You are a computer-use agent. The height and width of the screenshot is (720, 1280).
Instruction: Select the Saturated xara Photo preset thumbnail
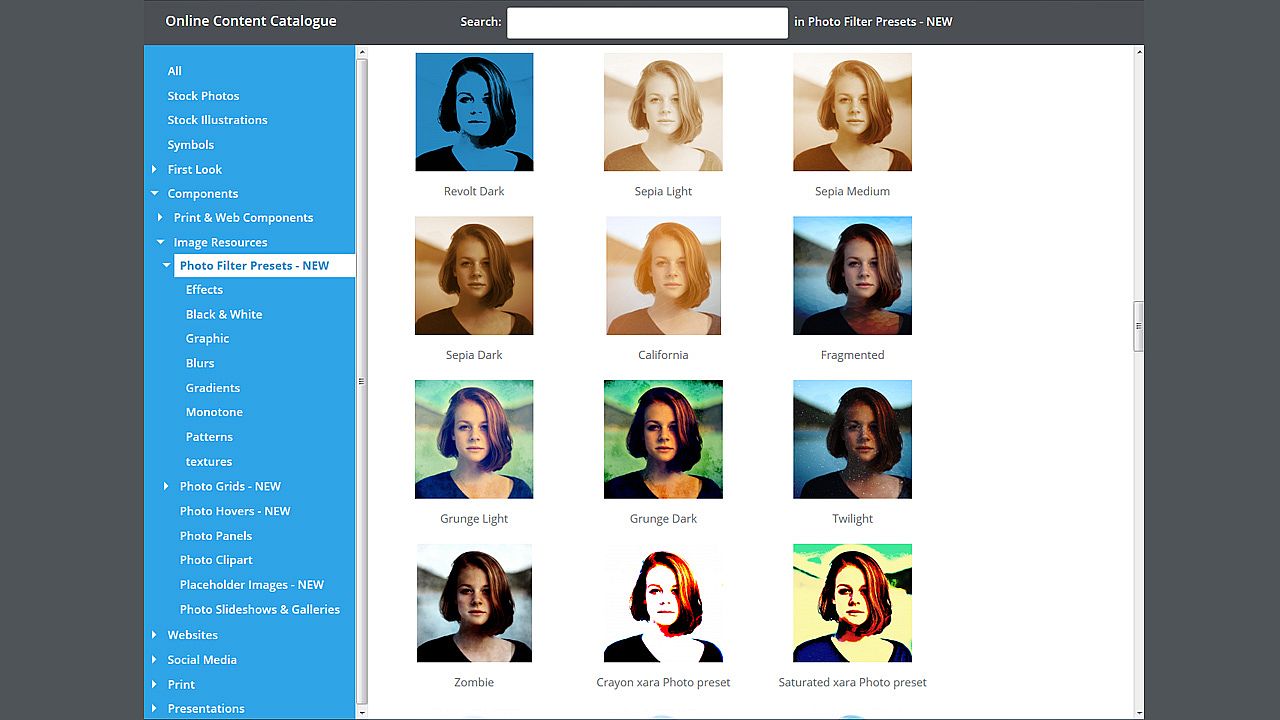coord(852,603)
